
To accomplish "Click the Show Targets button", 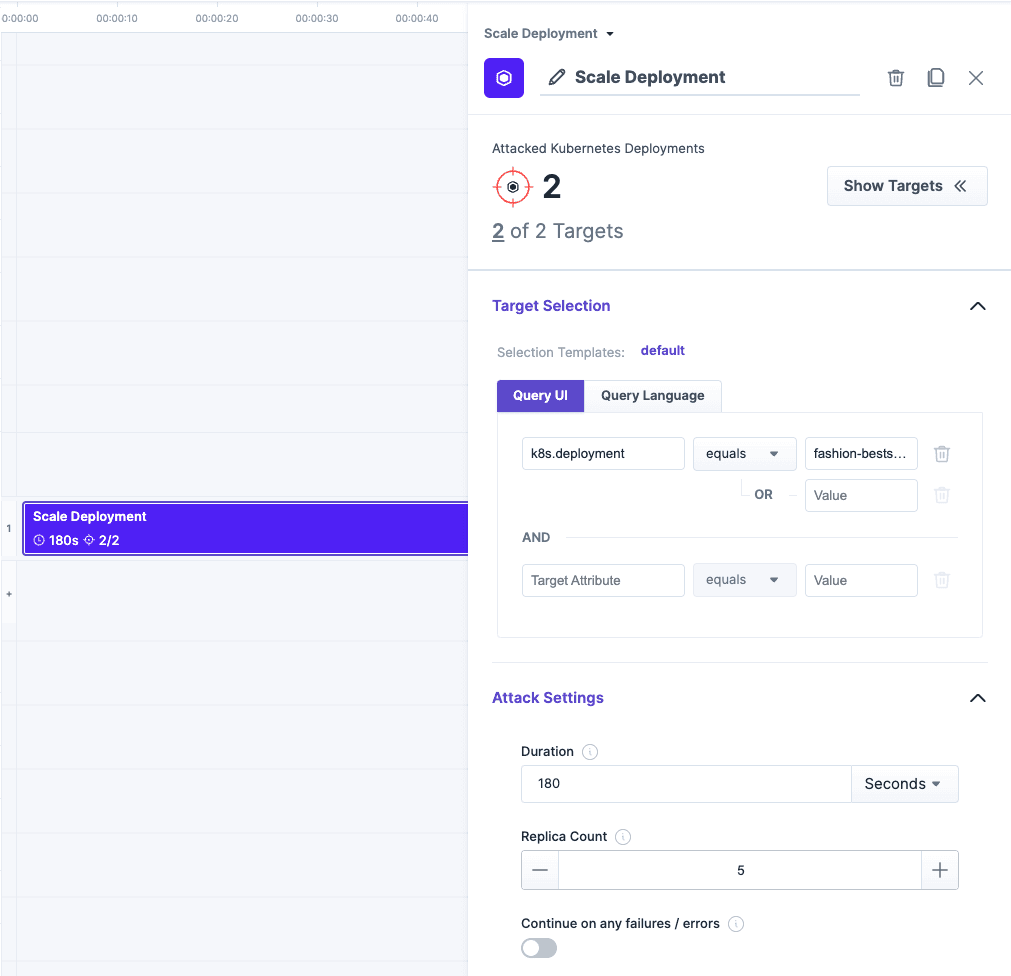I will point(906,186).
